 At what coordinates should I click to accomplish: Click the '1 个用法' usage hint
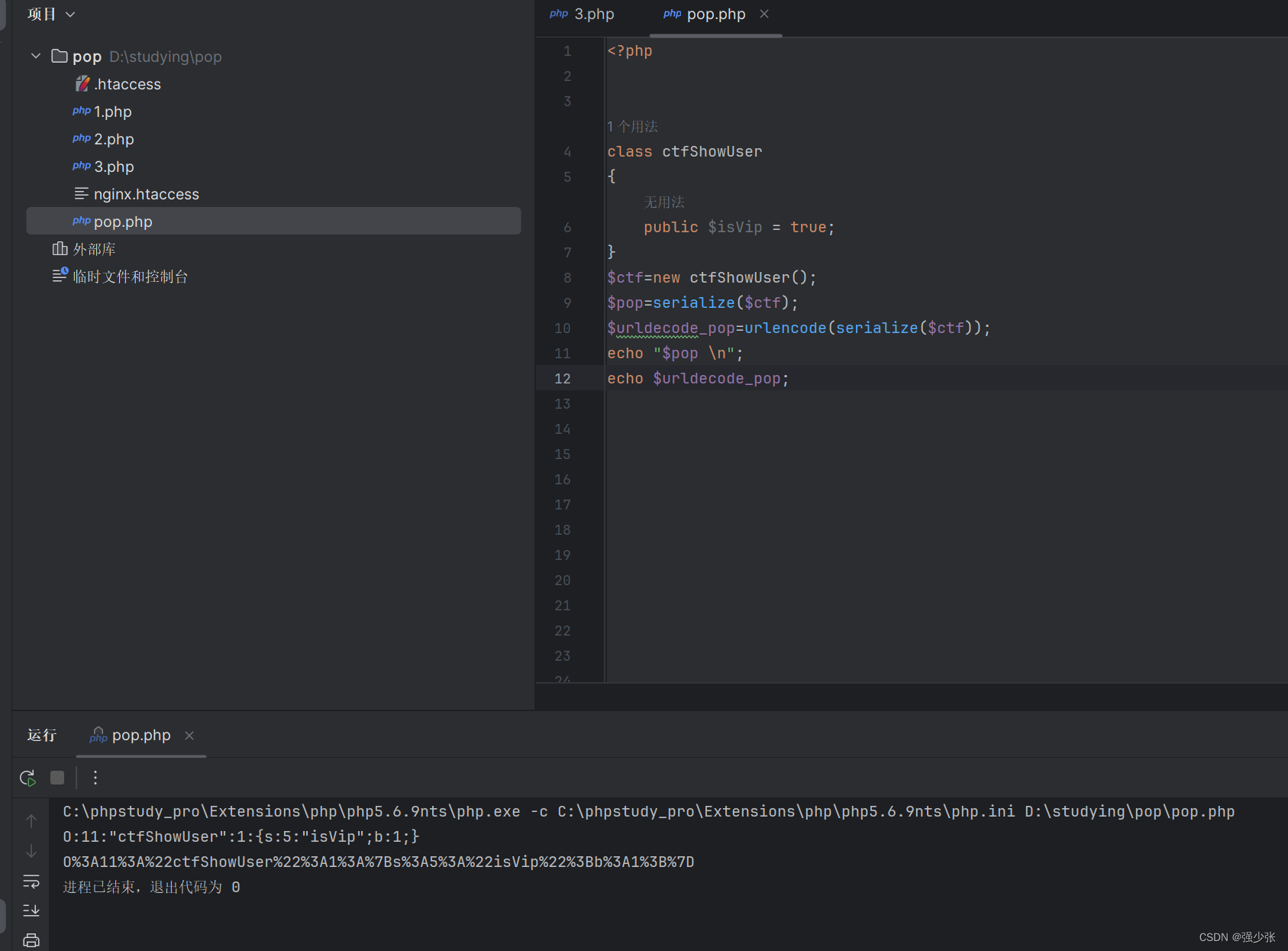[x=632, y=126]
